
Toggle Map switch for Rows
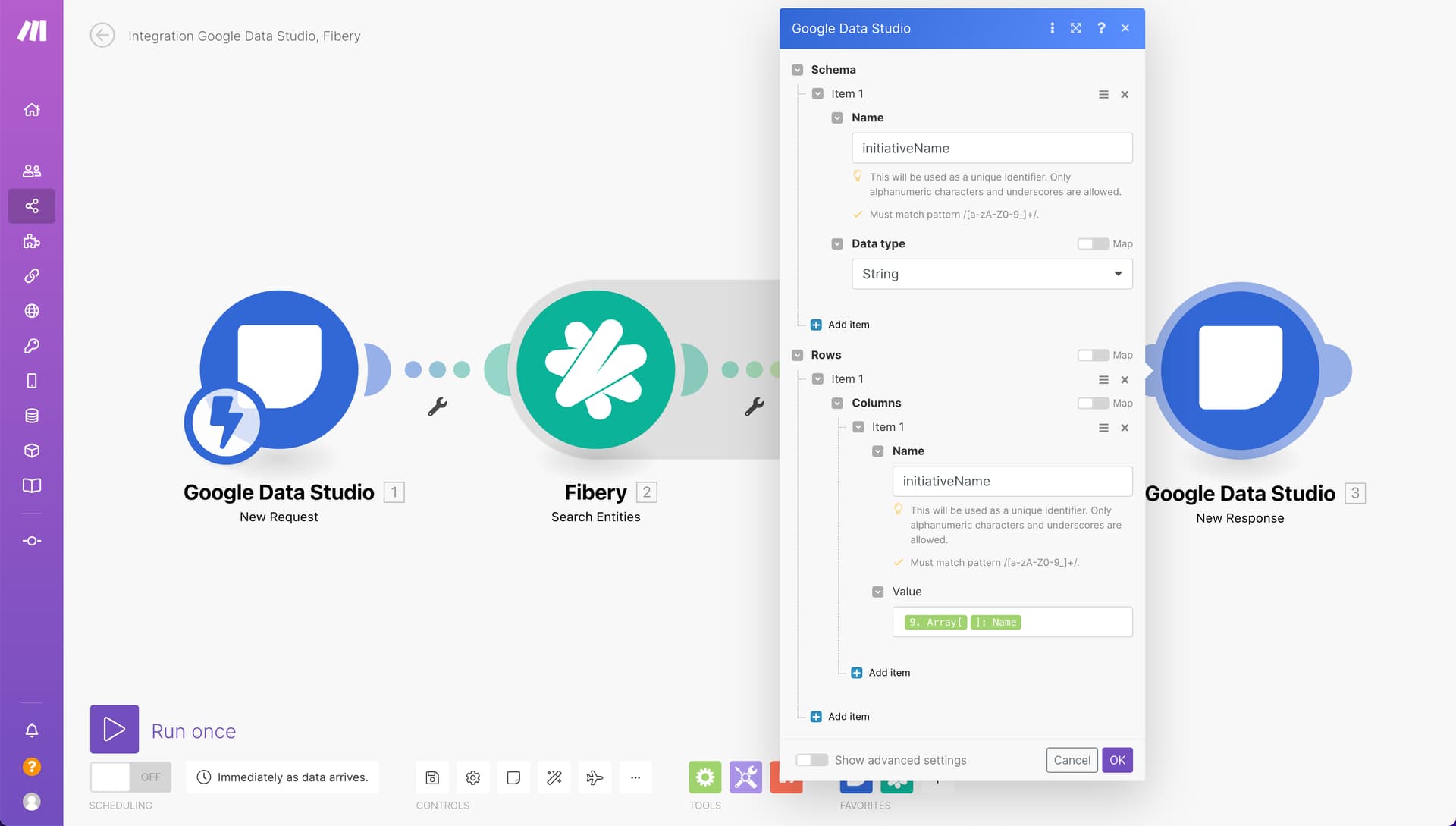pyautogui.click(x=1093, y=355)
